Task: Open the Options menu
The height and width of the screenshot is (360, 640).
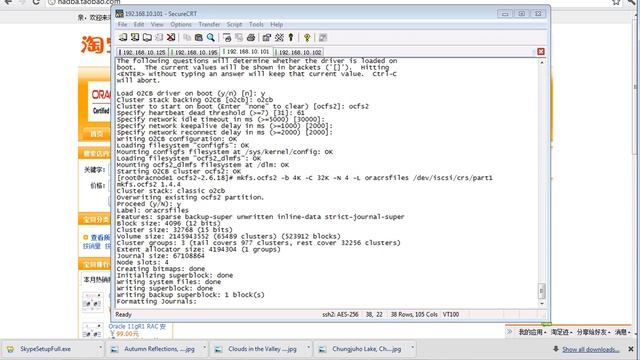Action: 181,24
